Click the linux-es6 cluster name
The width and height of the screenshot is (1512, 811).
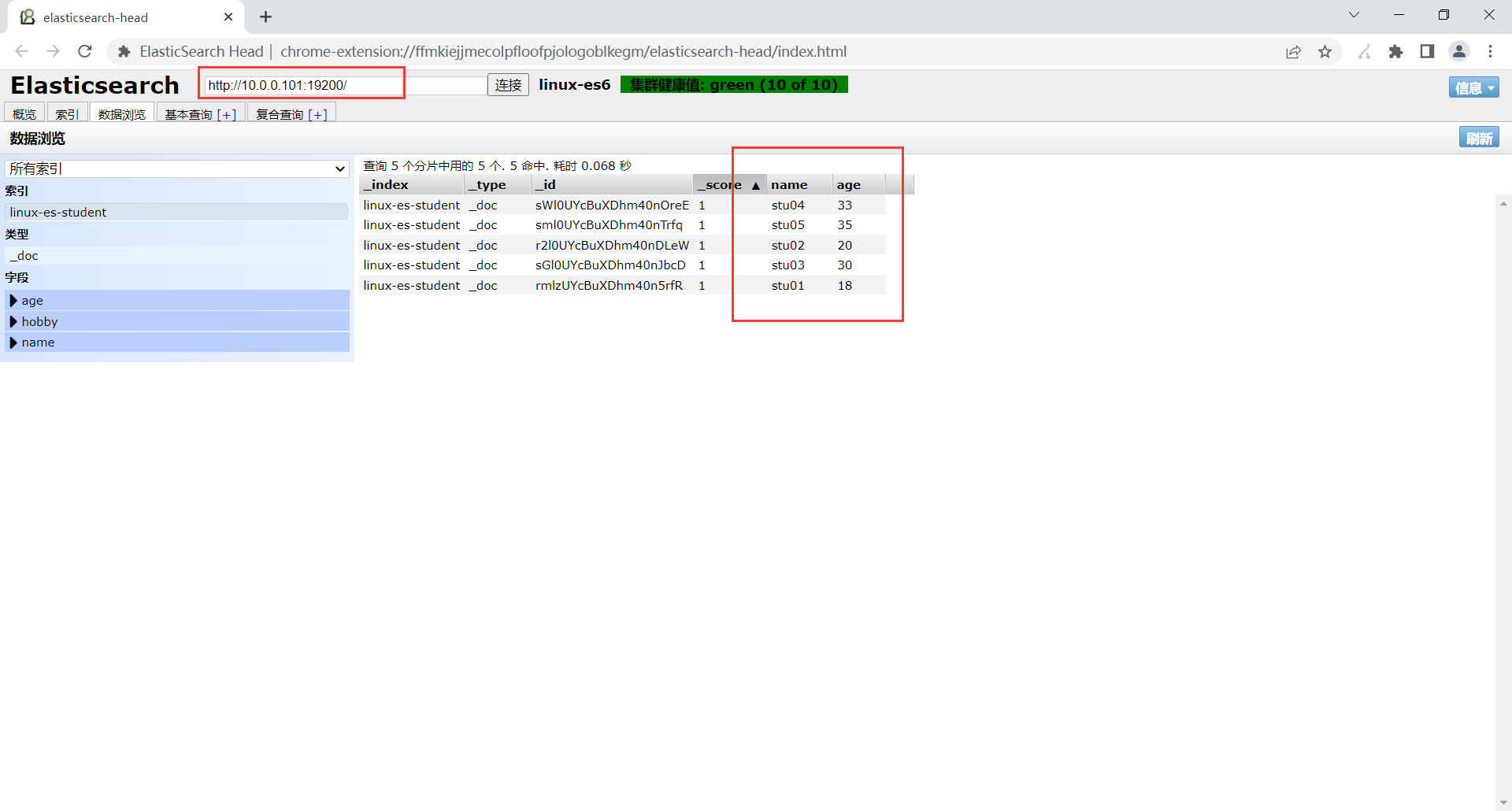[x=575, y=84]
